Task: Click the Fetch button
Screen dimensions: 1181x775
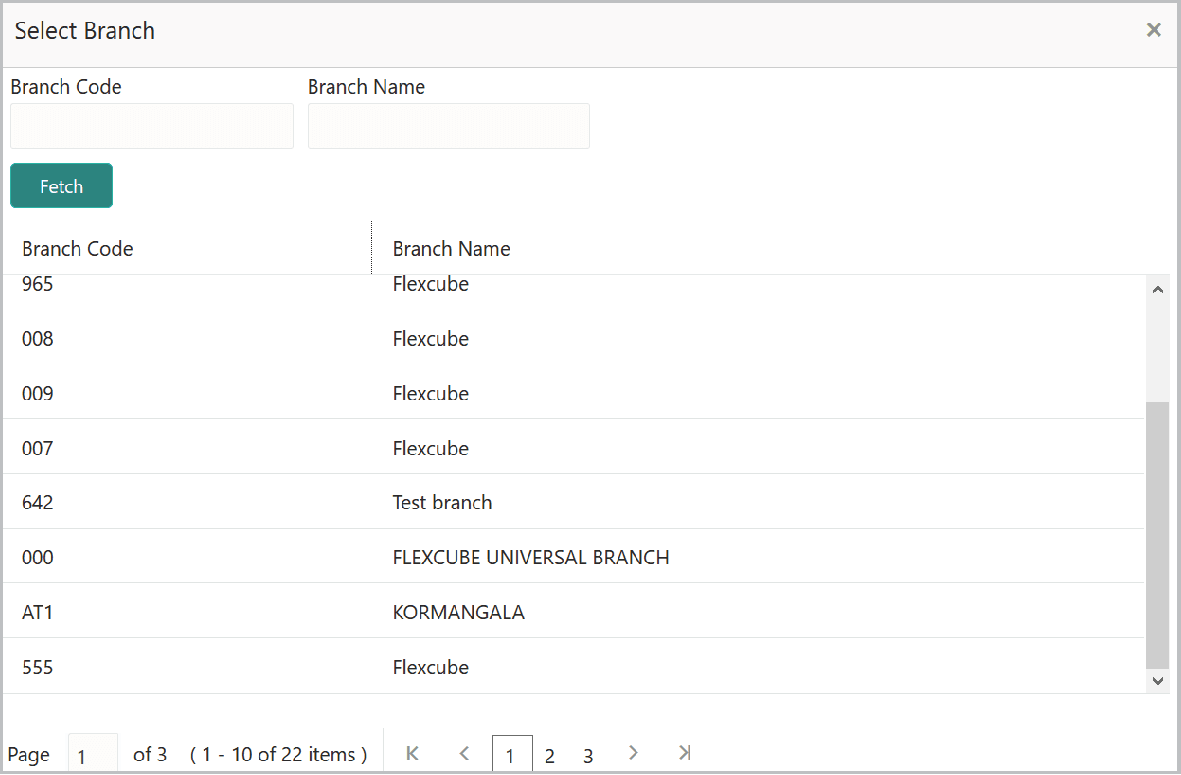Action: pyautogui.click(x=62, y=186)
